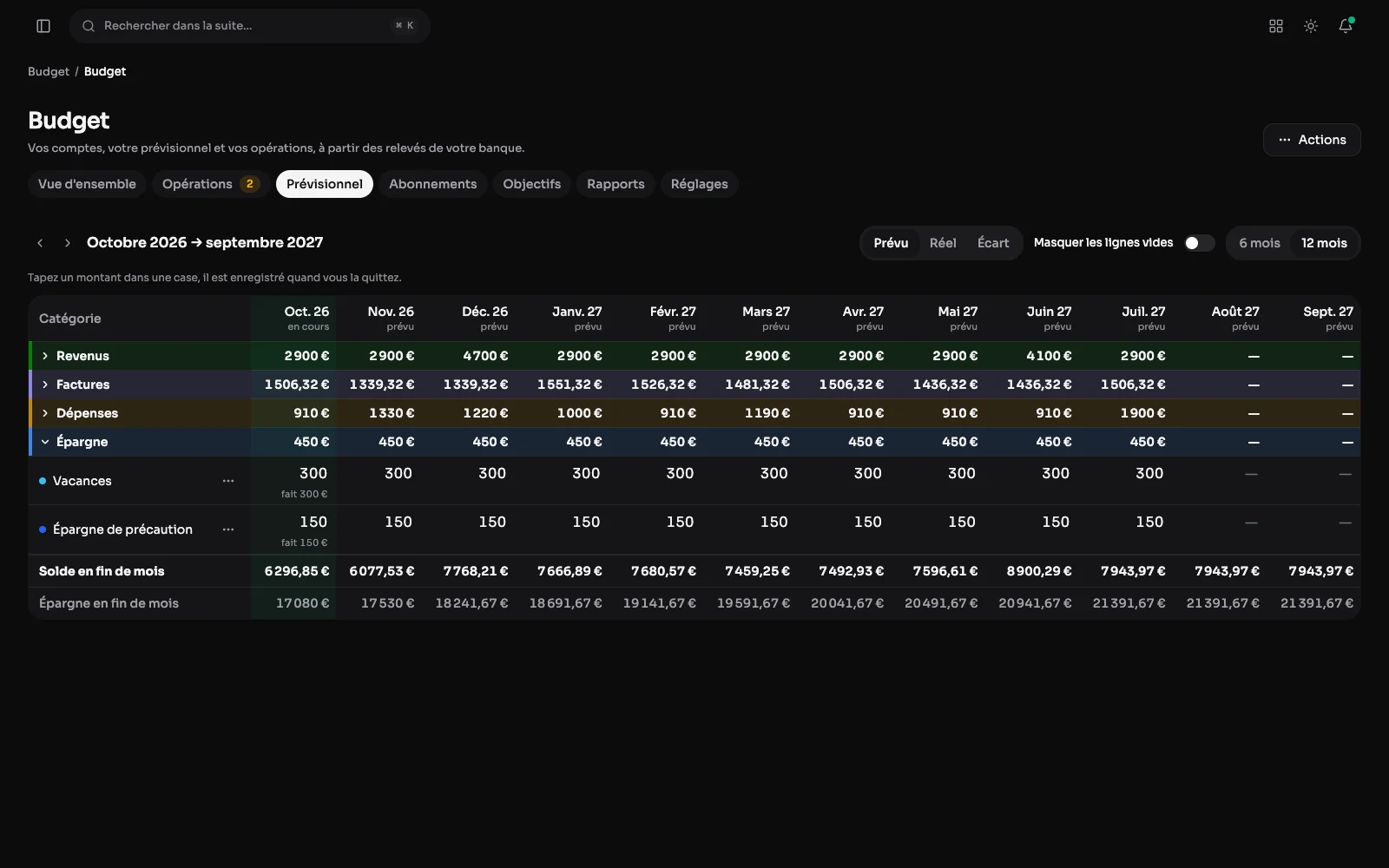
Task: Collapse the Épargne category row
Action: (x=45, y=442)
